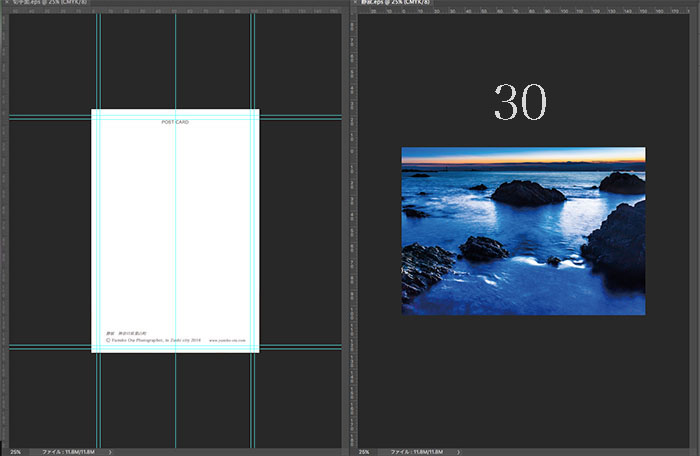Click the ファイル: 11.8M/11.8M status in right window
The image size is (700, 456).
tap(417, 452)
